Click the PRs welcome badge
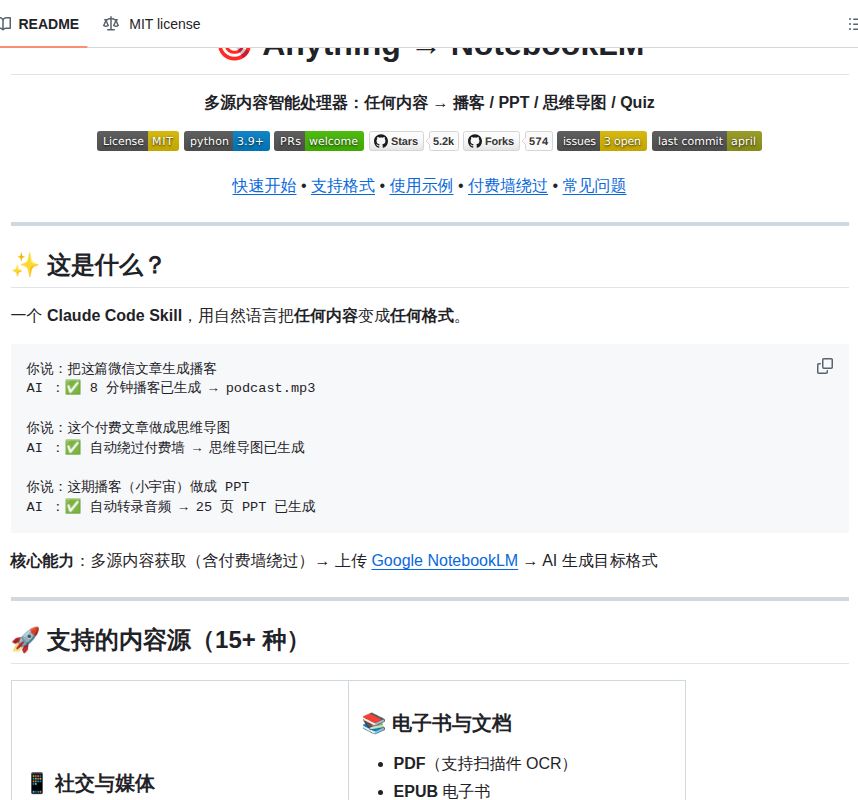This screenshot has width=858, height=800. [319, 141]
